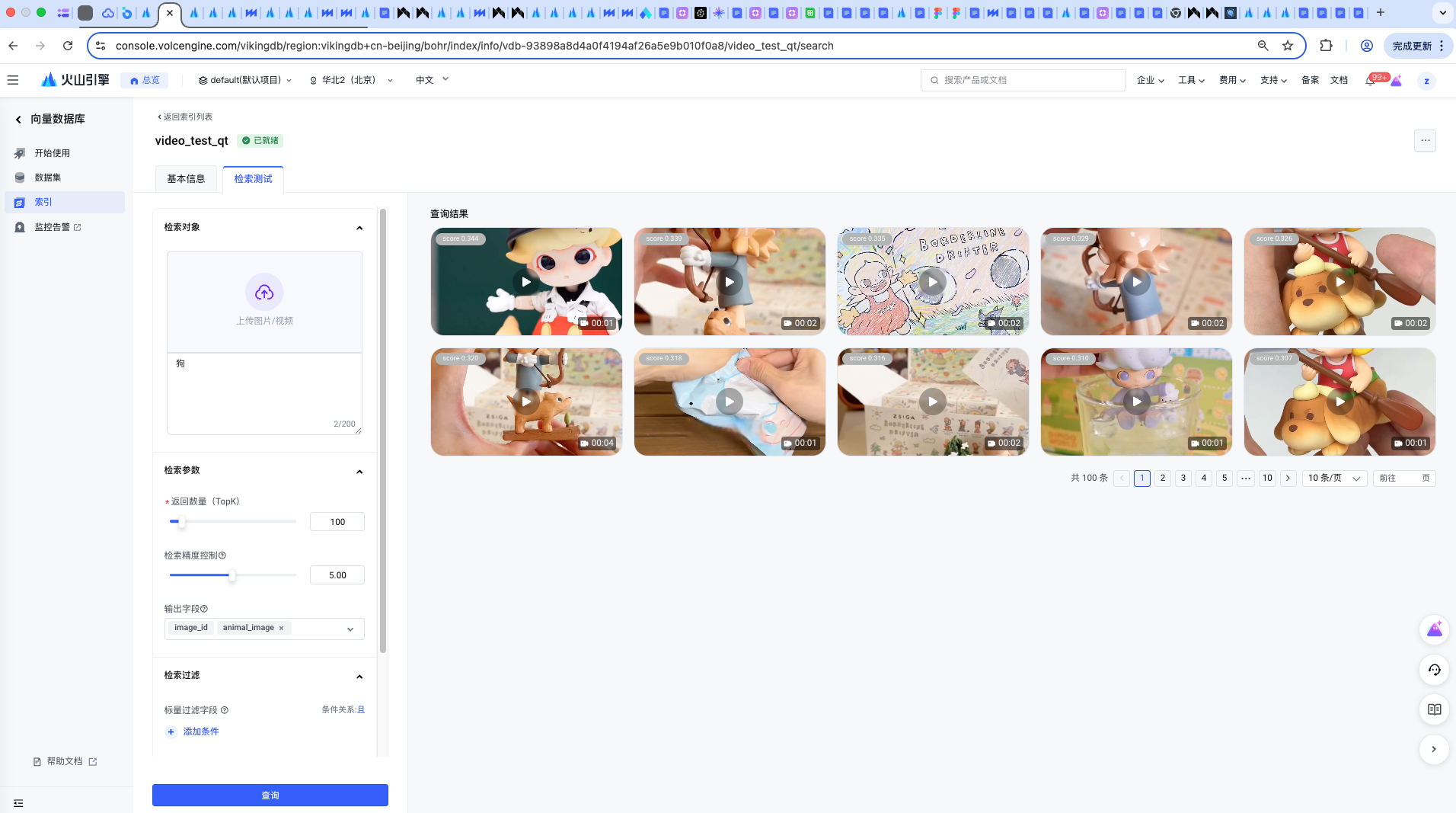The width and height of the screenshot is (1456, 813).
Task: Click the three-dots more options button
Action: pyautogui.click(x=1425, y=140)
